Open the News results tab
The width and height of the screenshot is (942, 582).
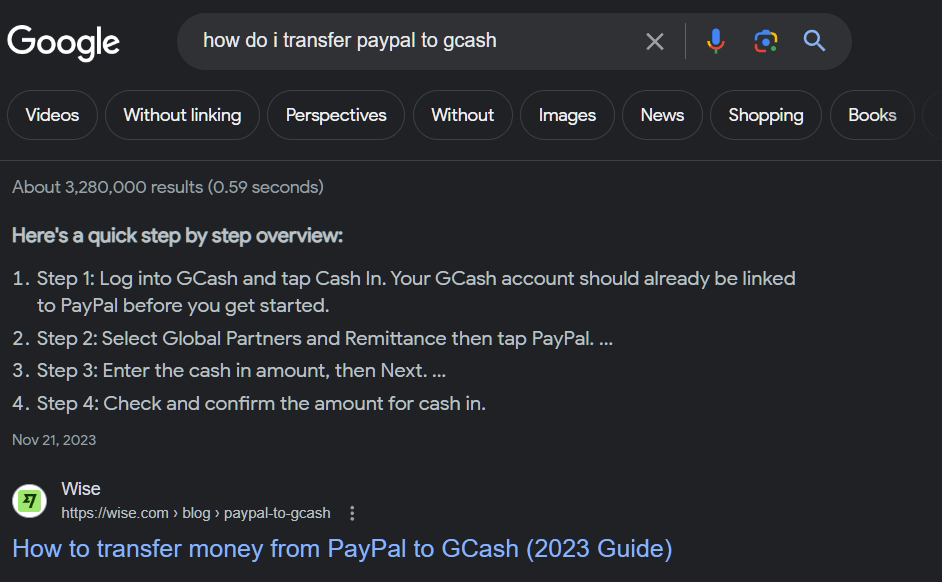pos(662,115)
